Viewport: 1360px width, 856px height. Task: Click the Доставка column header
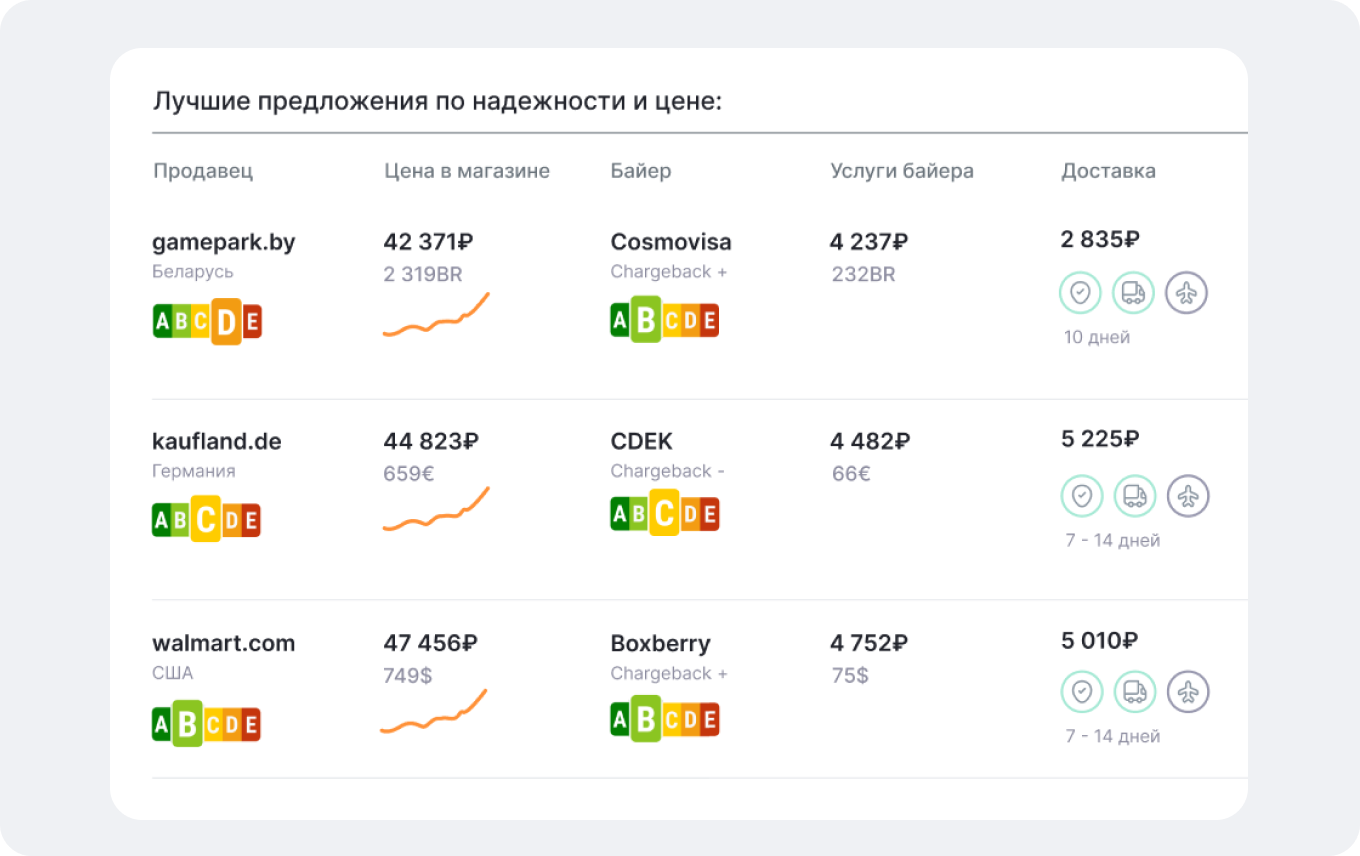coord(1108,171)
